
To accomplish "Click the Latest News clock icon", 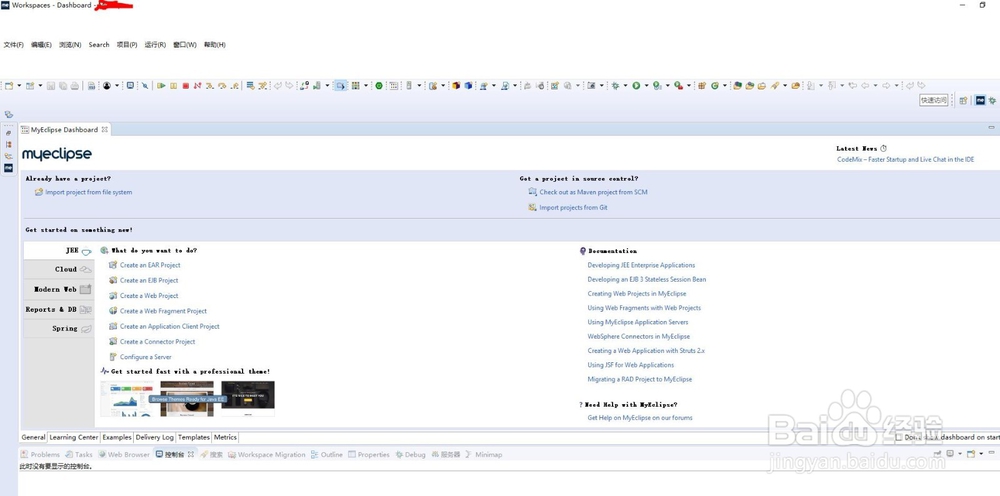I will tap(883, 149).
